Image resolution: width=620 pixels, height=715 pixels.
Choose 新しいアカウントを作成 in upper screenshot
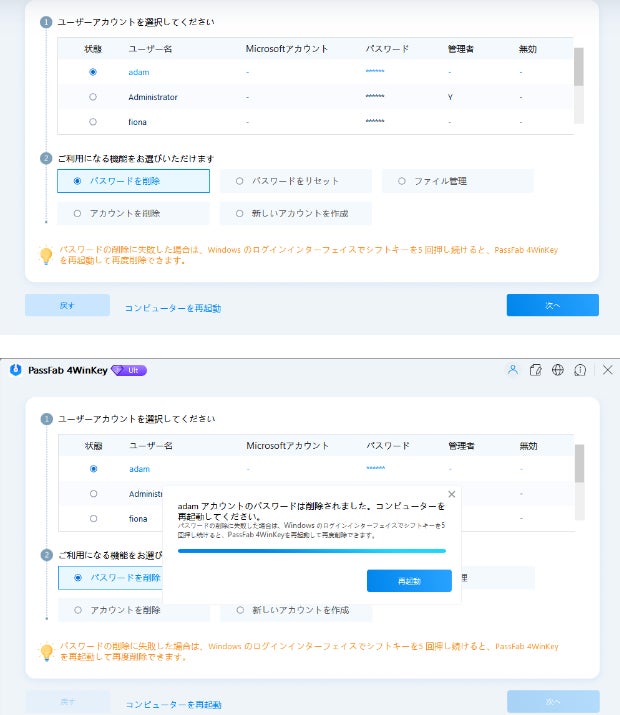(295, 213)
